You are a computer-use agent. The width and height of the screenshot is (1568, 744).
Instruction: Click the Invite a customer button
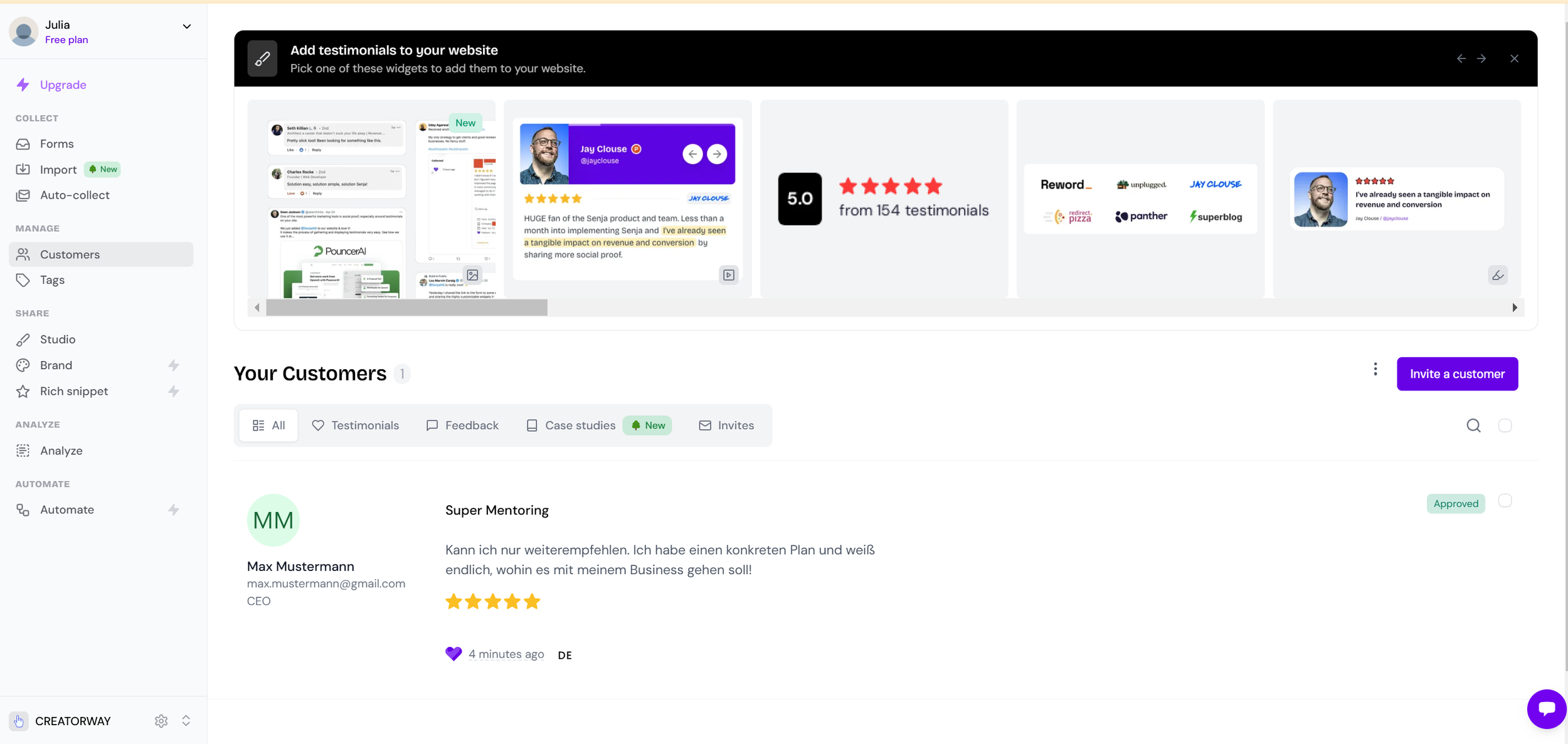(x=1457, y=374)
